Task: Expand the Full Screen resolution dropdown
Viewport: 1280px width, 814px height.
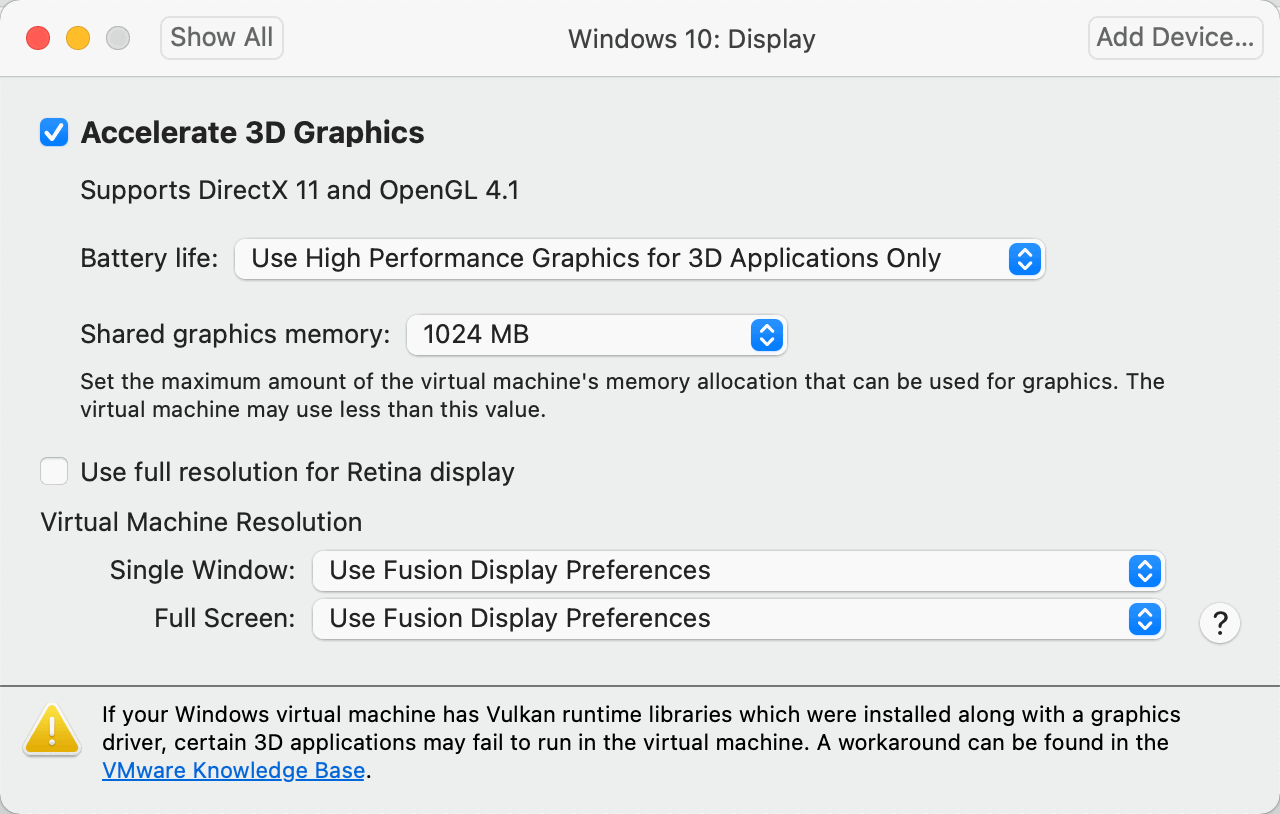Action: coord(738,619)
